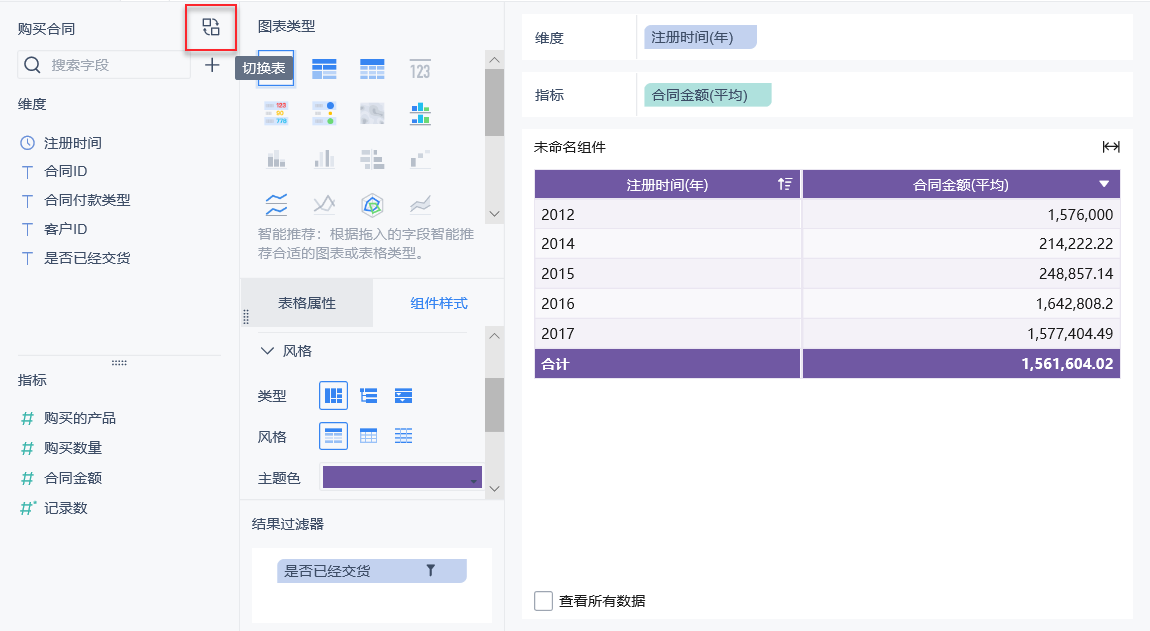Click the plus icon beside the field search
The width and height of the screenshot is (1150, 631).
click(x=212, y=65)
